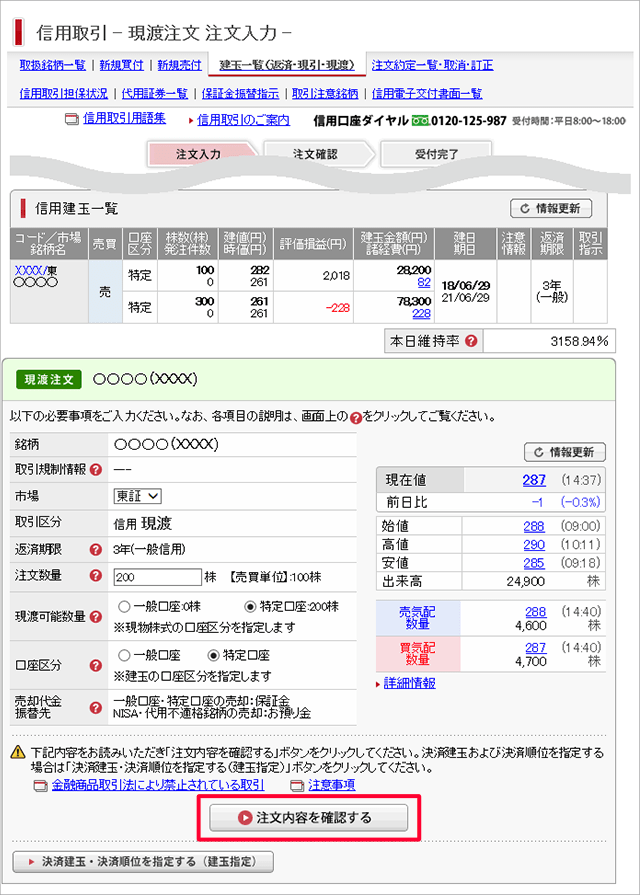
Task: Select 一般口座:0株 for deliverable quantity
Action: 125,606
